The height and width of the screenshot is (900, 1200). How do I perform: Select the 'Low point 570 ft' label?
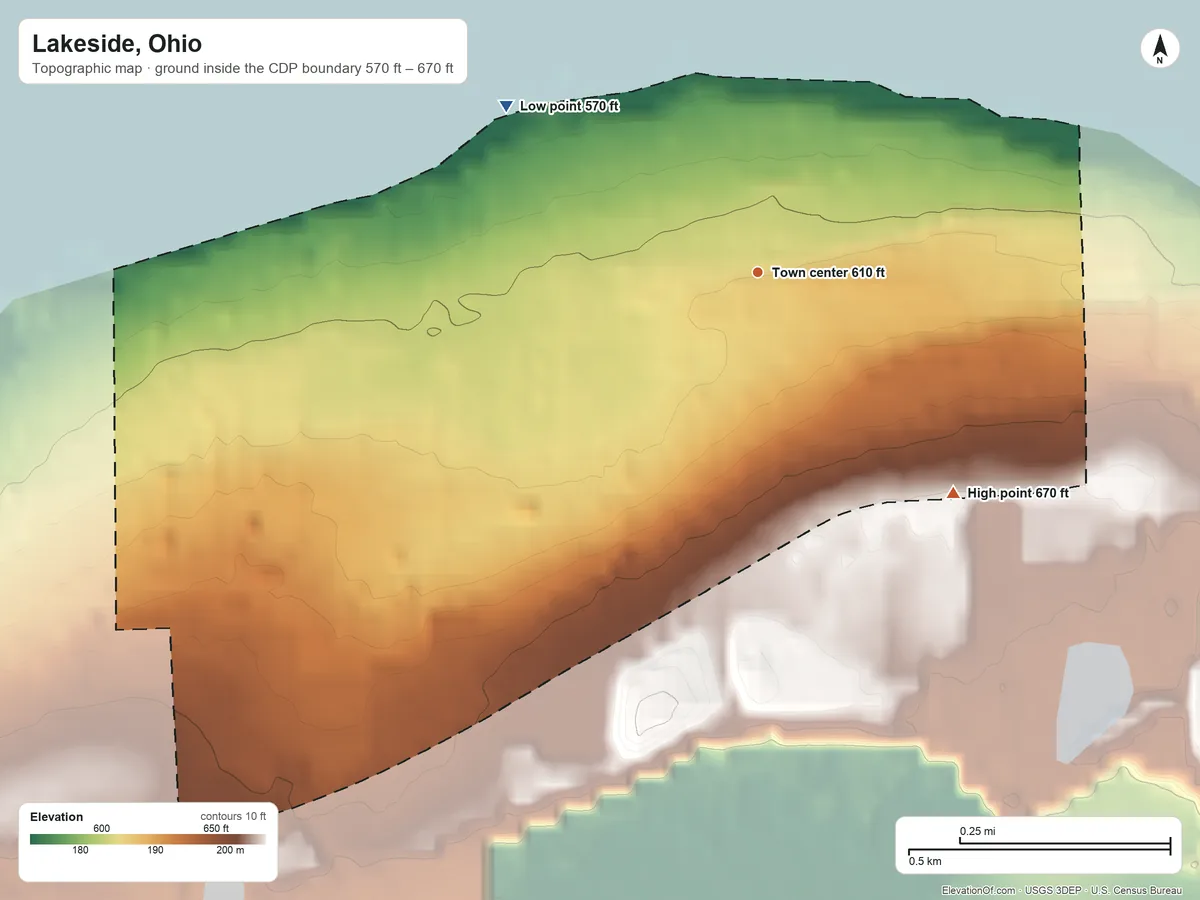click(569, 106)
